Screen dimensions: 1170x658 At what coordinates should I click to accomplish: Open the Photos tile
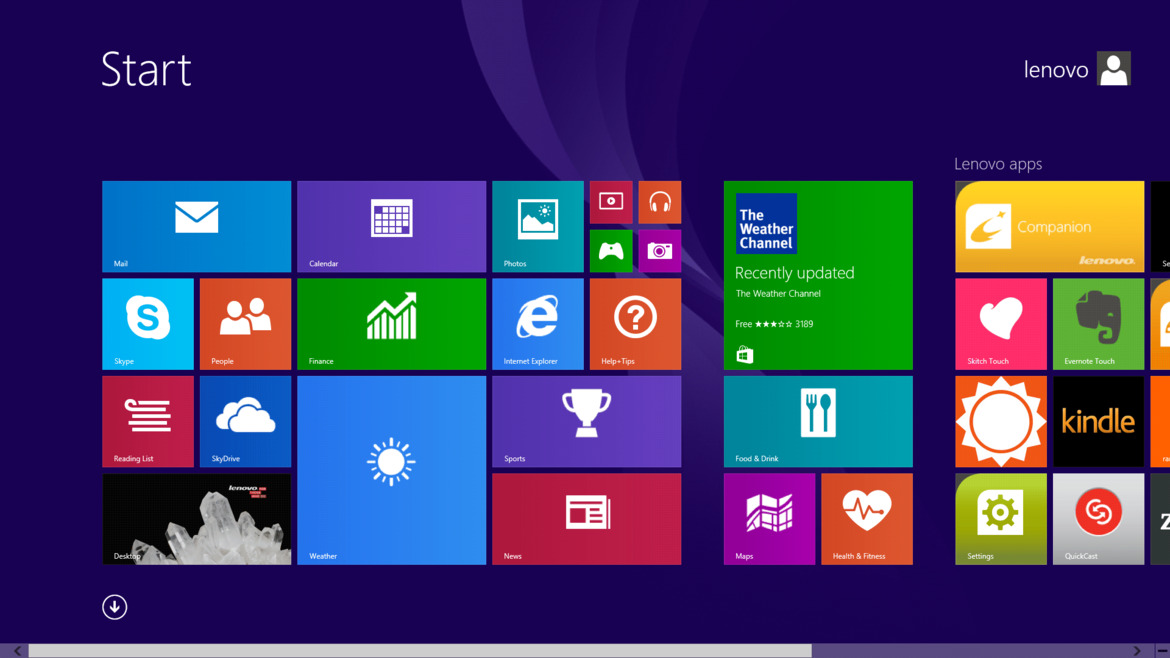tap(537, 226)
